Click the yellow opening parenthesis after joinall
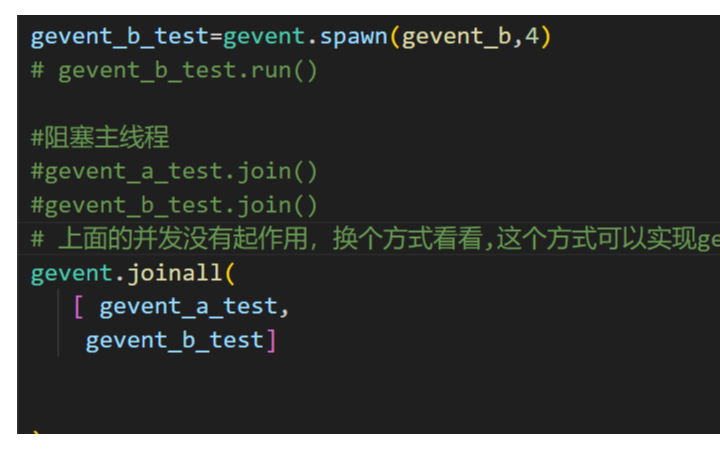 (x=230, y=274)
